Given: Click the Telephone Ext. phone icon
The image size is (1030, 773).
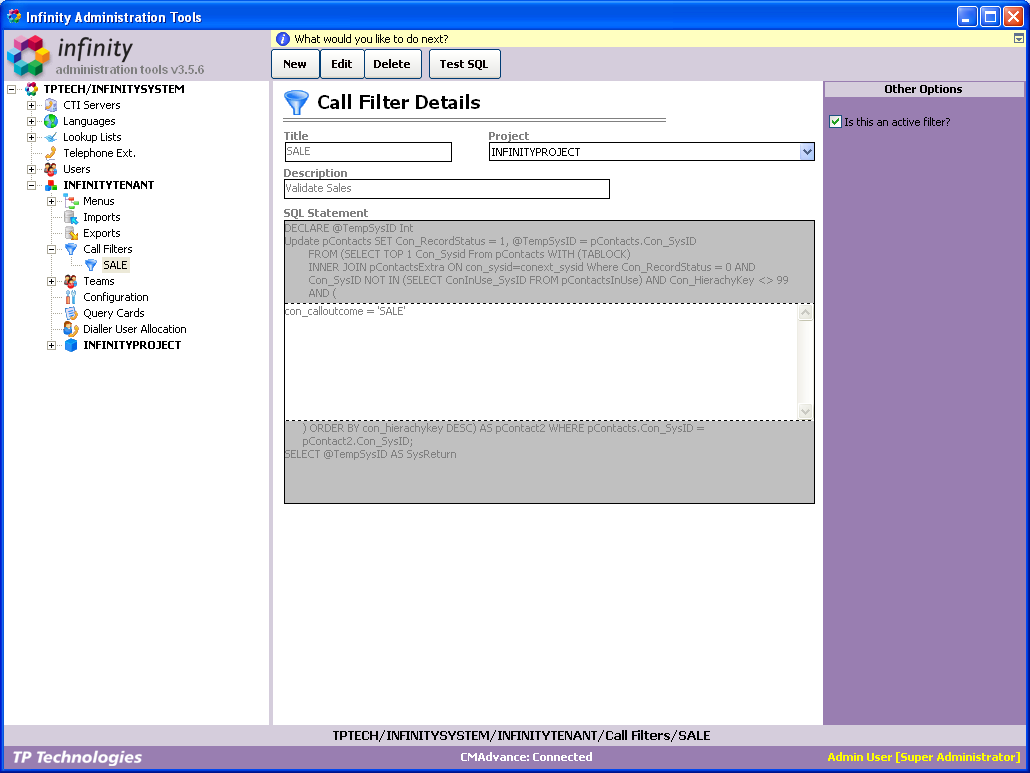Looking at the screenshot, I should coord(51,153).
